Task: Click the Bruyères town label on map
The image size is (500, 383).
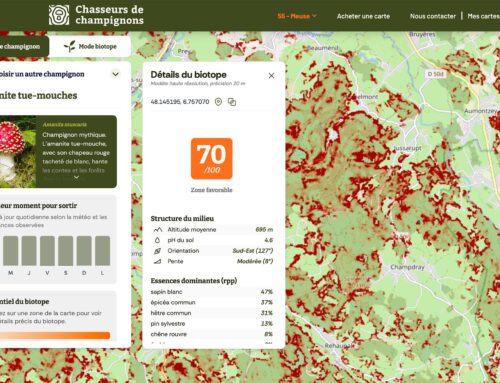Action: click(x=422, y=34)
